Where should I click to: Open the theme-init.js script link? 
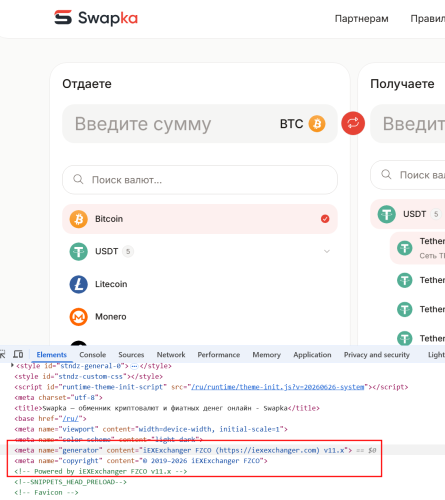click(278, 387)
